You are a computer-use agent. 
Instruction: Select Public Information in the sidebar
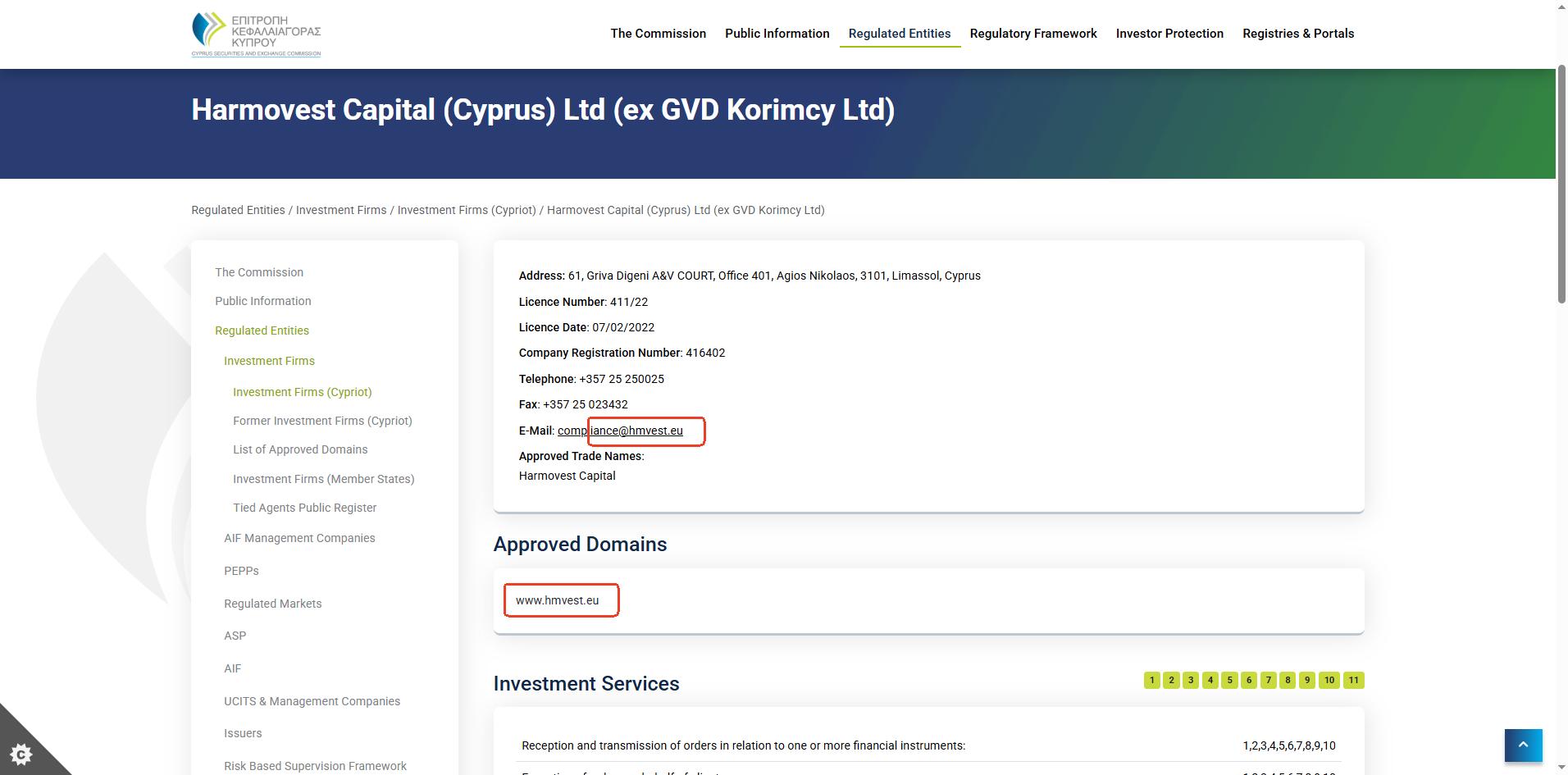tap(263, 301)
